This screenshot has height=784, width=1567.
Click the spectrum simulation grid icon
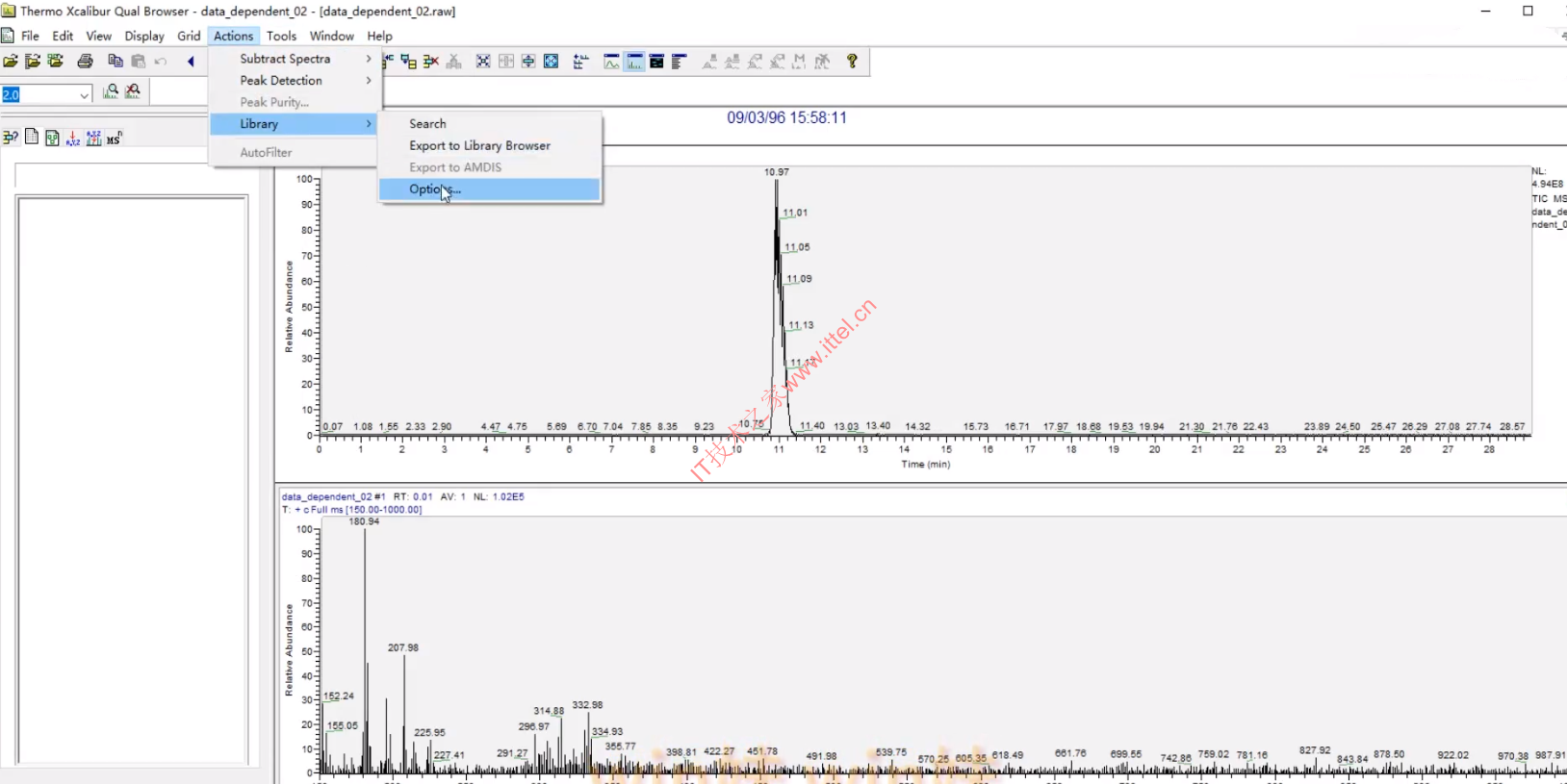point(93,138)
